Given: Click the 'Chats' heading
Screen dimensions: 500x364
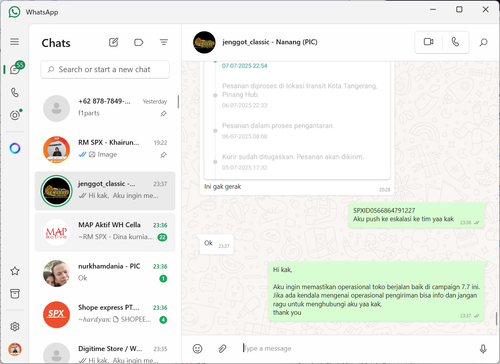Looking at the screenshot, I should 56,43.
